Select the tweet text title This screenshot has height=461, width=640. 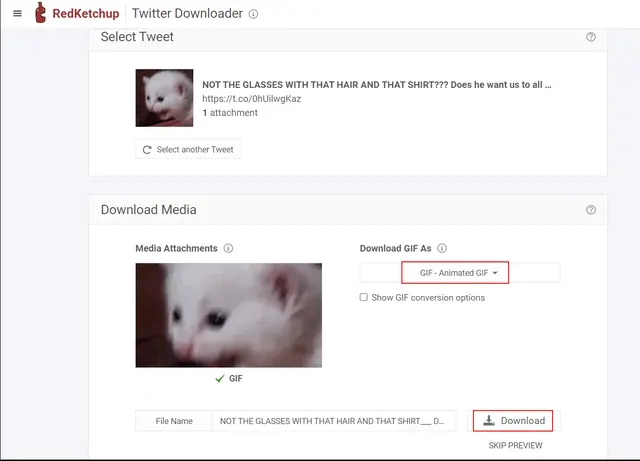pos(376,85)
